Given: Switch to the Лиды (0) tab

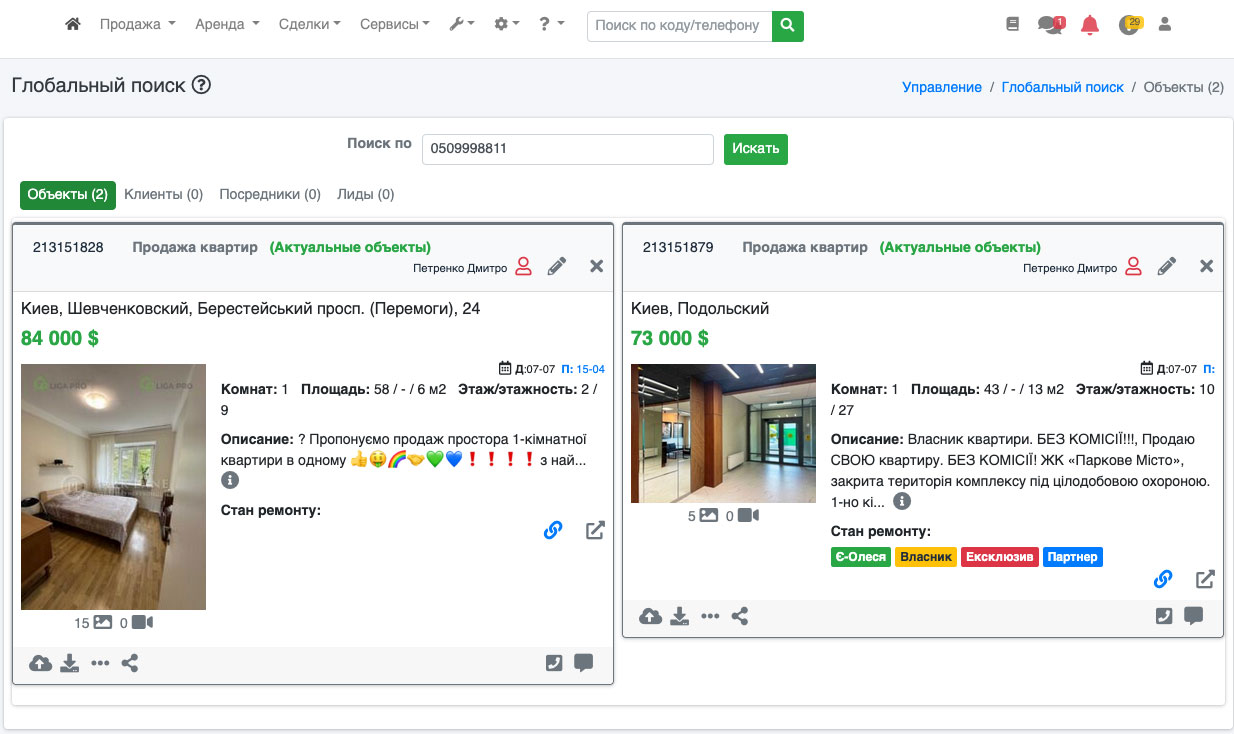Looking at the screenshot, I should 366,194.
